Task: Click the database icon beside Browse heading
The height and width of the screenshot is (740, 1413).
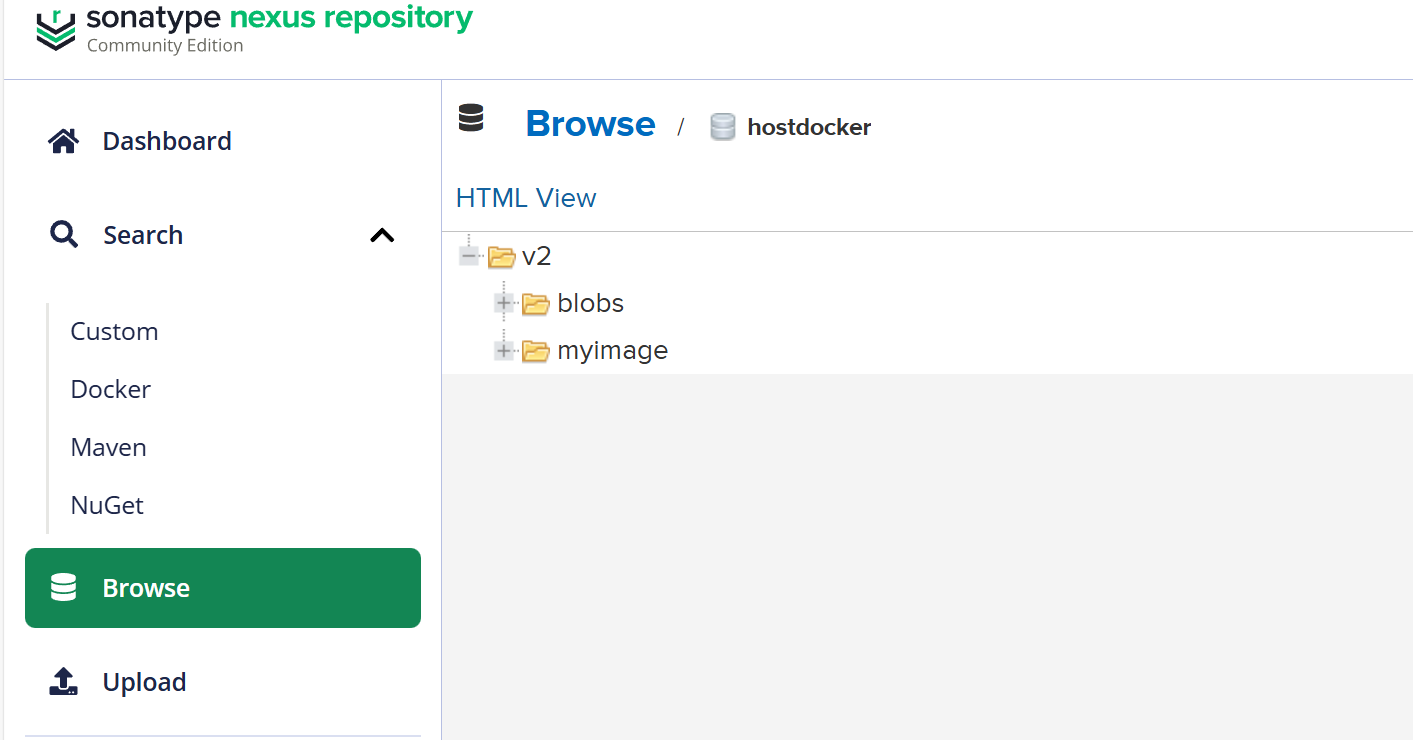Action: click(x=471, y=118)
